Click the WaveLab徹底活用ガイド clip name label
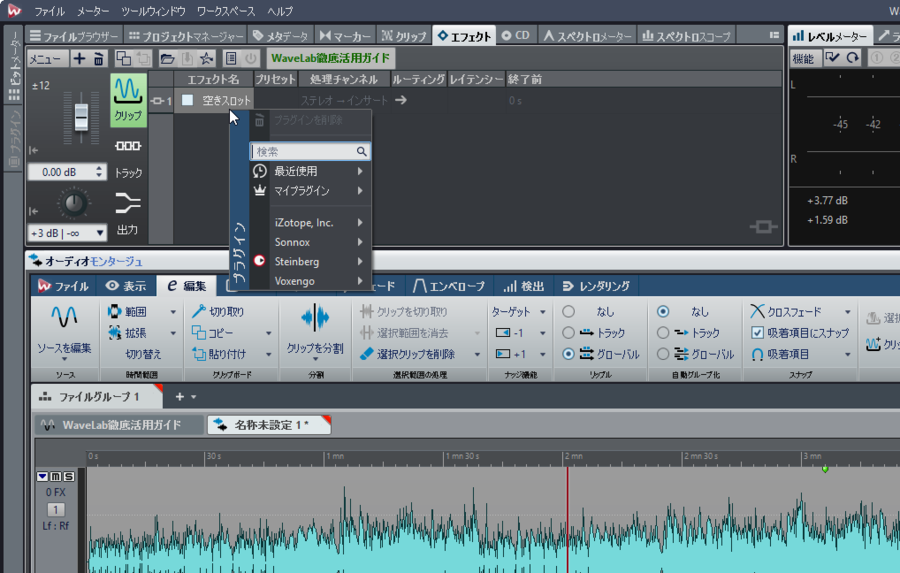 point(331,58)
